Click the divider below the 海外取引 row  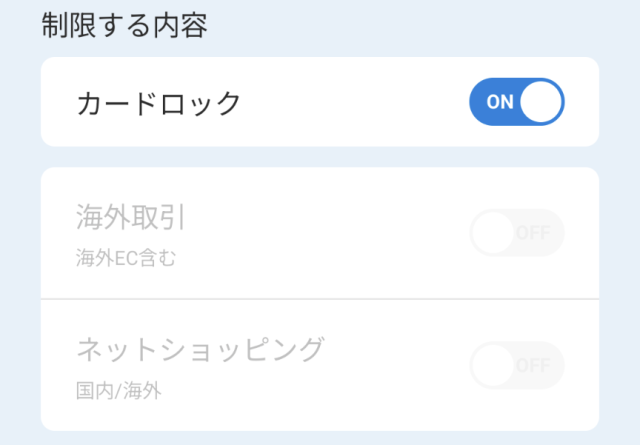tap(320, 299)
